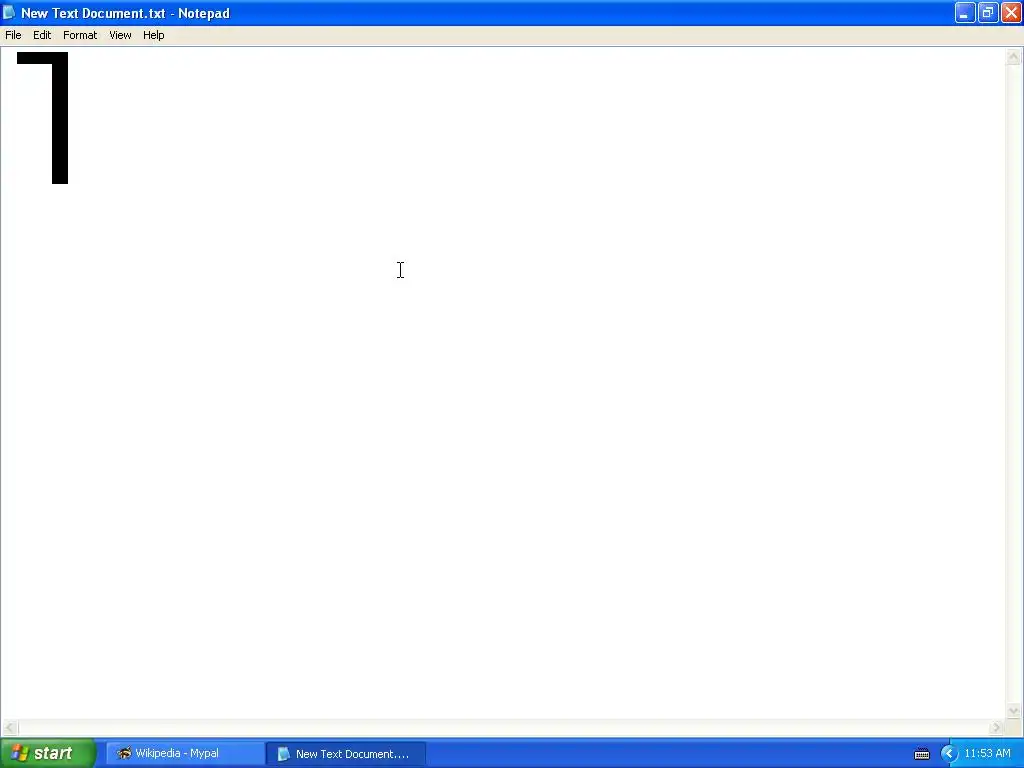The image size is (1024, 768).
Task: Open the File menu
Action: (x=13, y=35)
